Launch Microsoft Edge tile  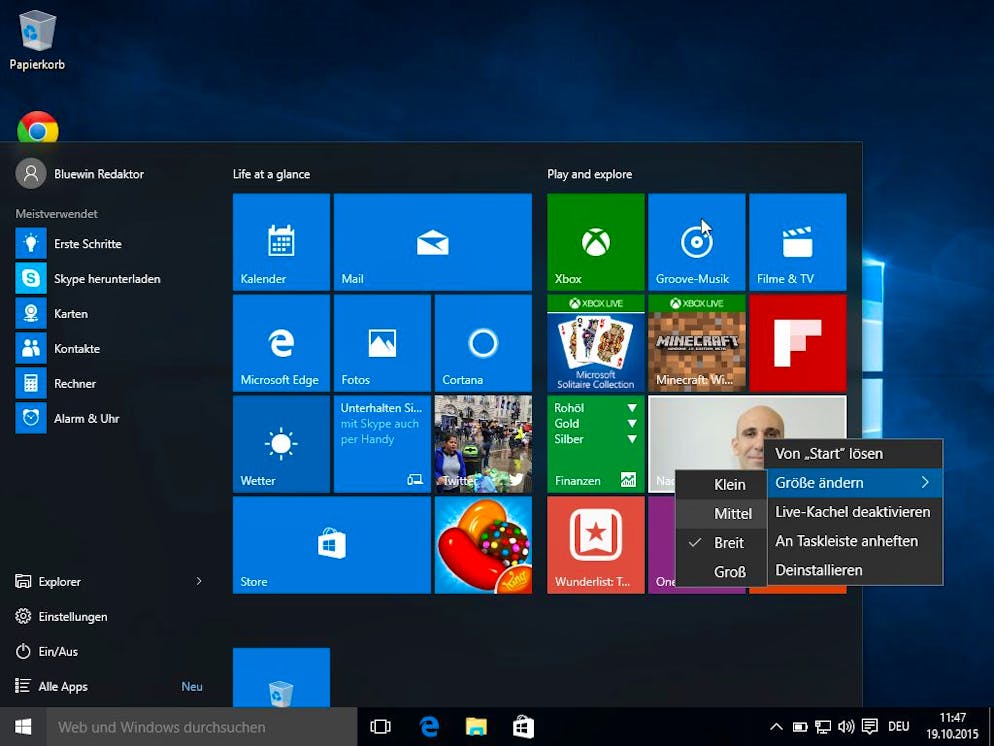[x=281, y=343]
